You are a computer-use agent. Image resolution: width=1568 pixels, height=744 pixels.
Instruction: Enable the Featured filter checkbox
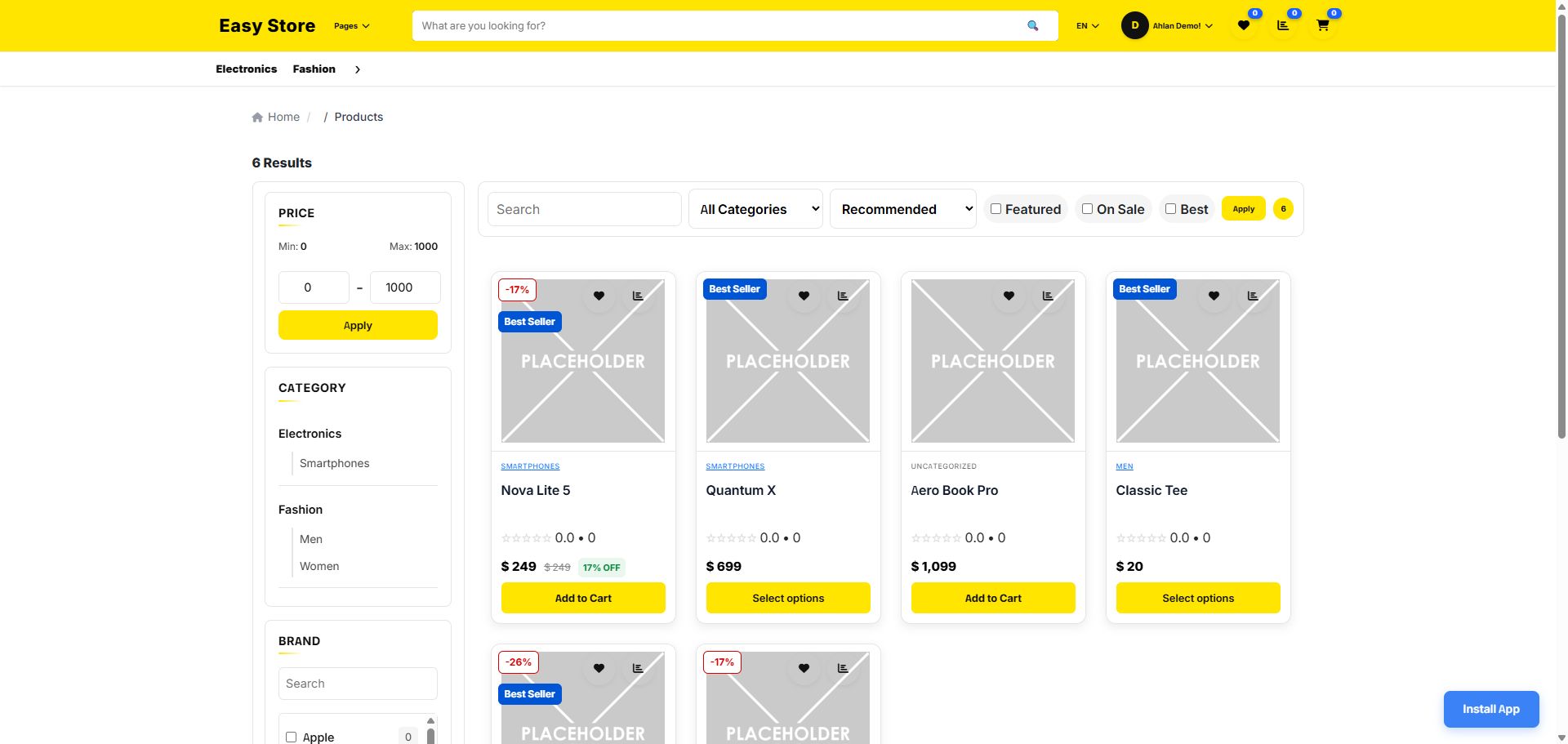pyautogui.click(x=996, y=209)
